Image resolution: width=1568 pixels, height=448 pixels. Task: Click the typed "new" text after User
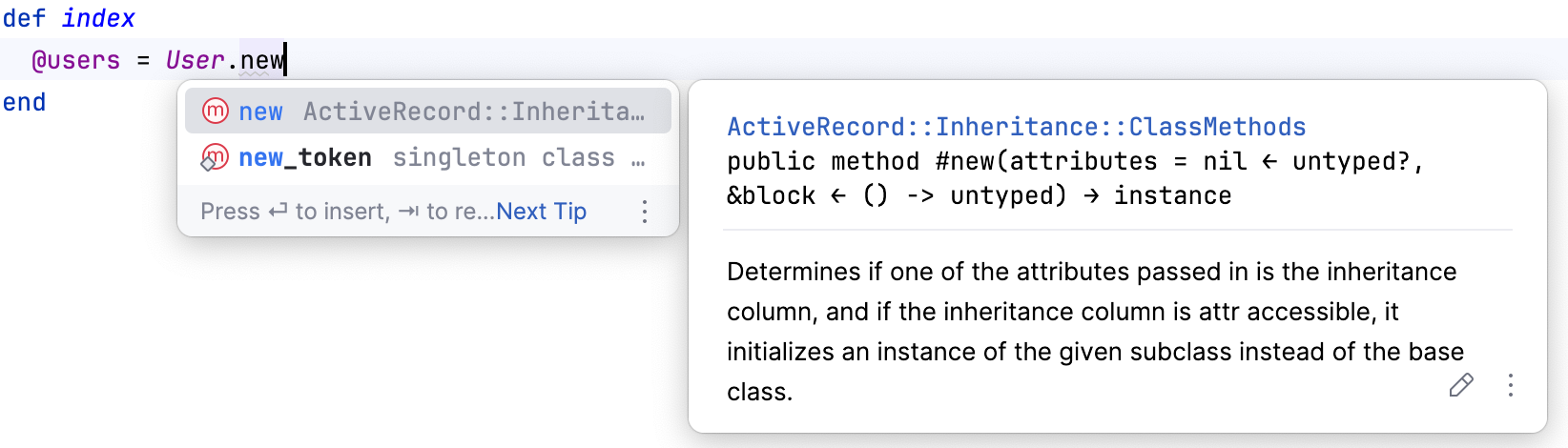(261, 60)
